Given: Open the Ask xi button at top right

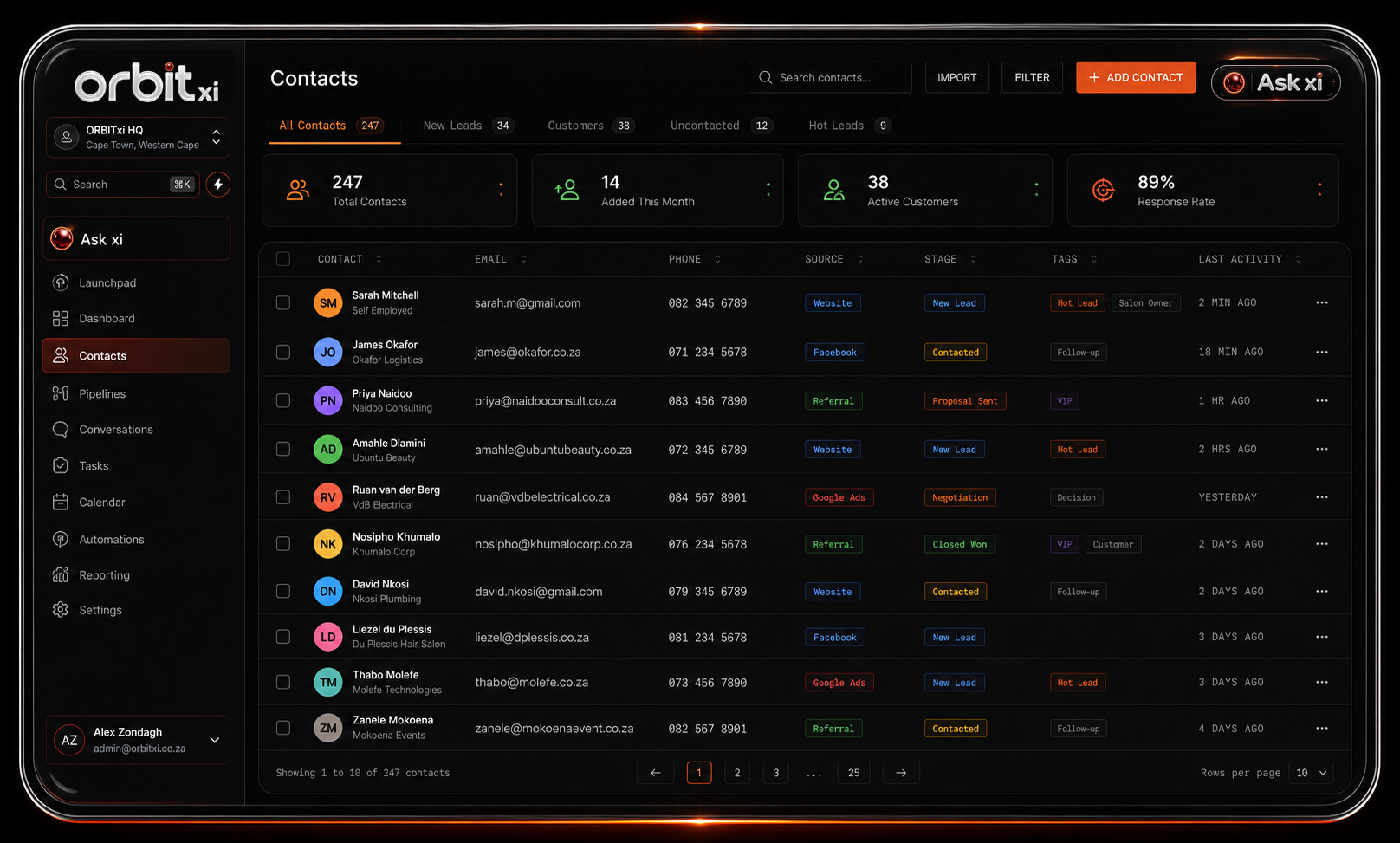Looking at the screenshot, I should click(1275, 82).
